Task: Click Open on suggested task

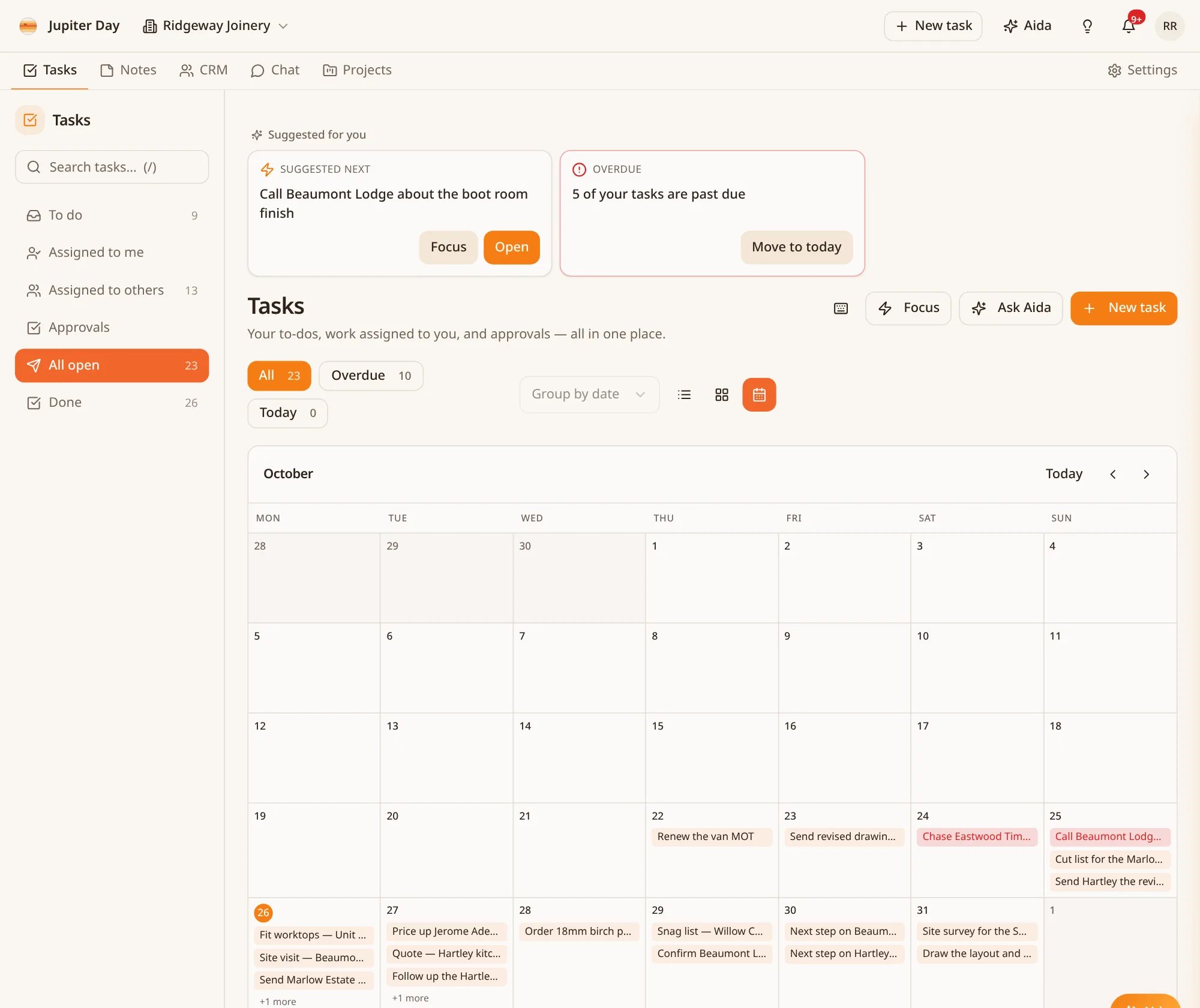Action: click(511, 247)
